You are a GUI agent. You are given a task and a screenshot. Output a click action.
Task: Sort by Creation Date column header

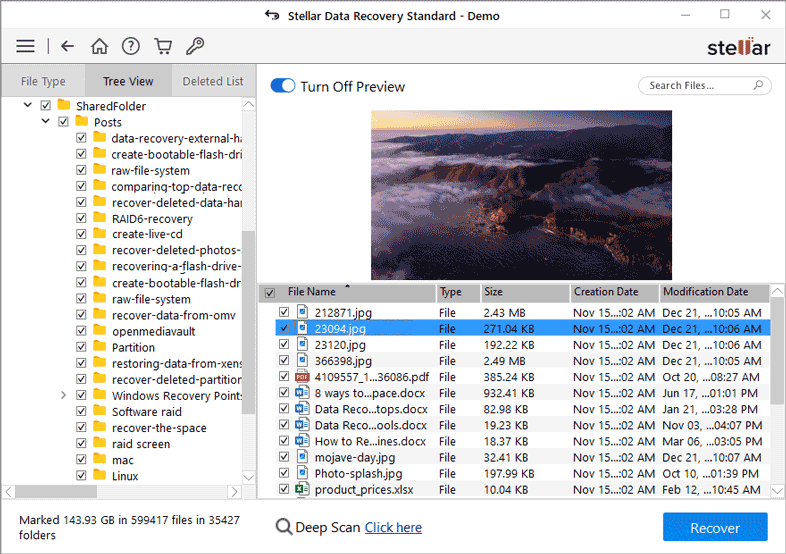[x=614, y=293]
